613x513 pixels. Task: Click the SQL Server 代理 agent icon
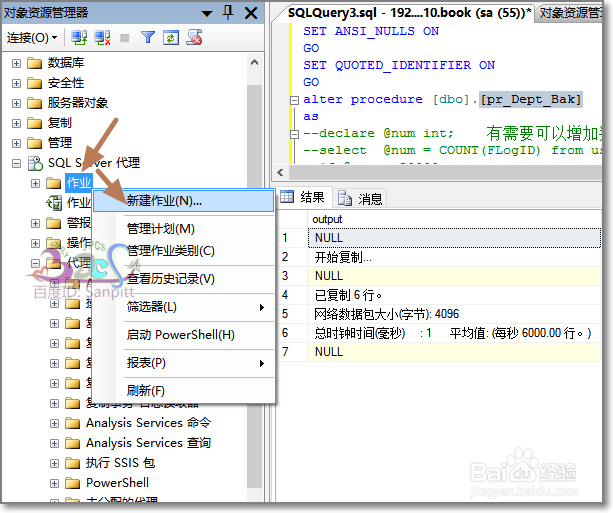point(35,163)
